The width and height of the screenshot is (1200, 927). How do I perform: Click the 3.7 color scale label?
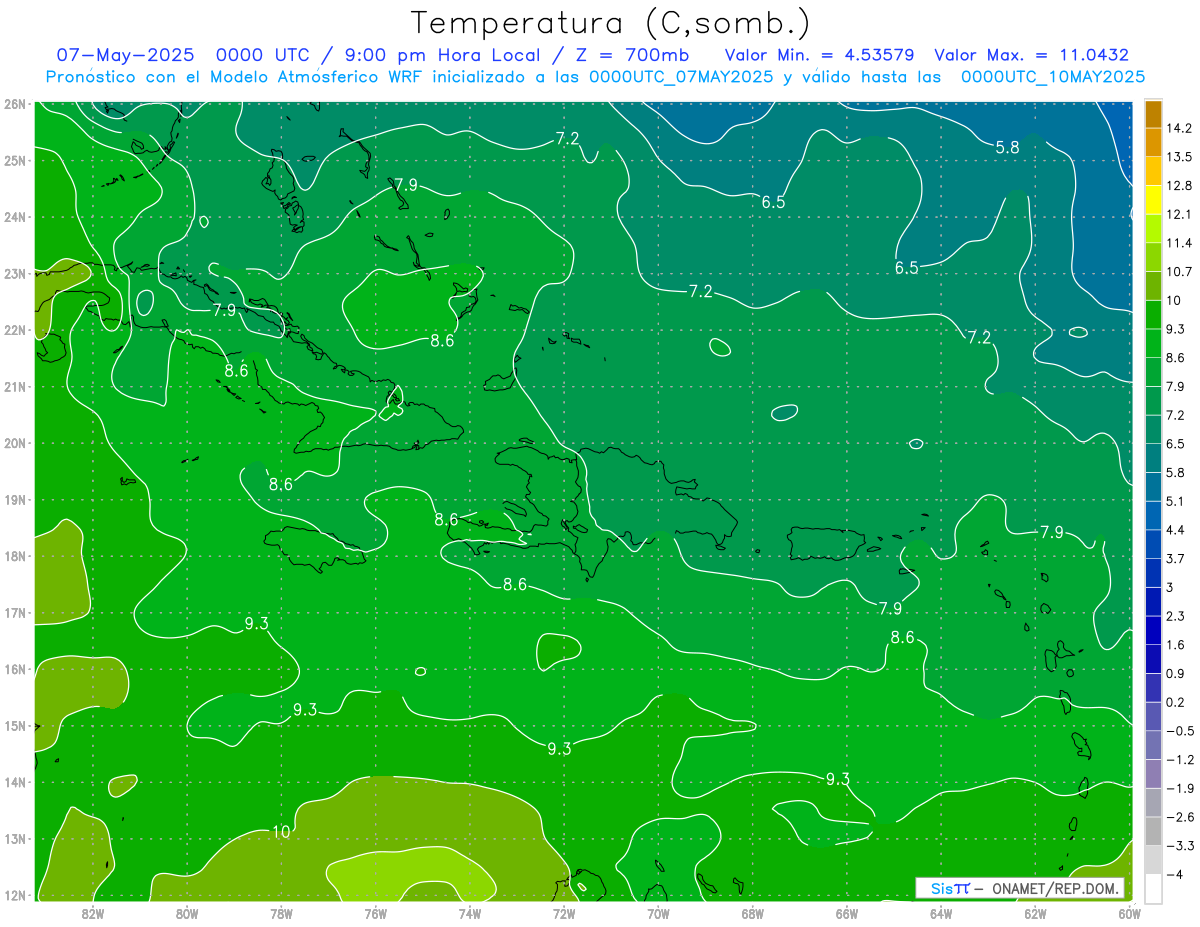[1176, 558]
